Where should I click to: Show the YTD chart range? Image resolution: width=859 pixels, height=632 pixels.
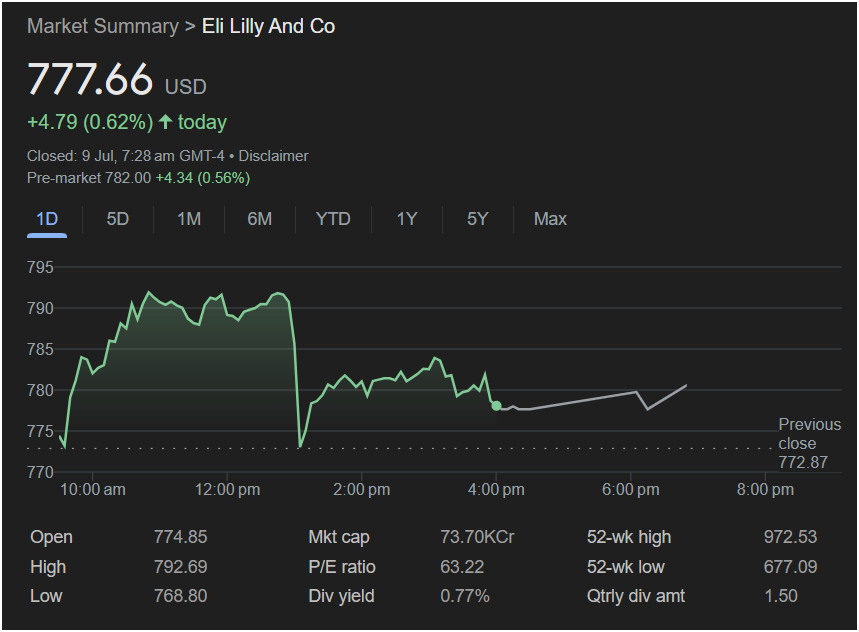pos(333,219)
